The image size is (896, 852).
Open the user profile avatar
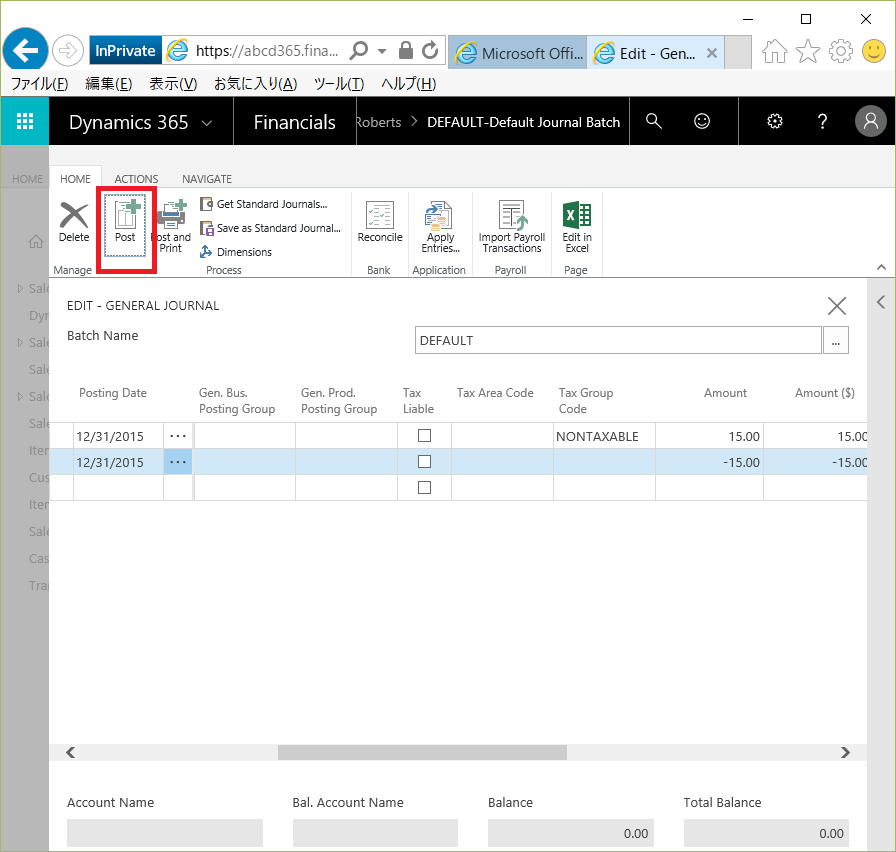870,121
